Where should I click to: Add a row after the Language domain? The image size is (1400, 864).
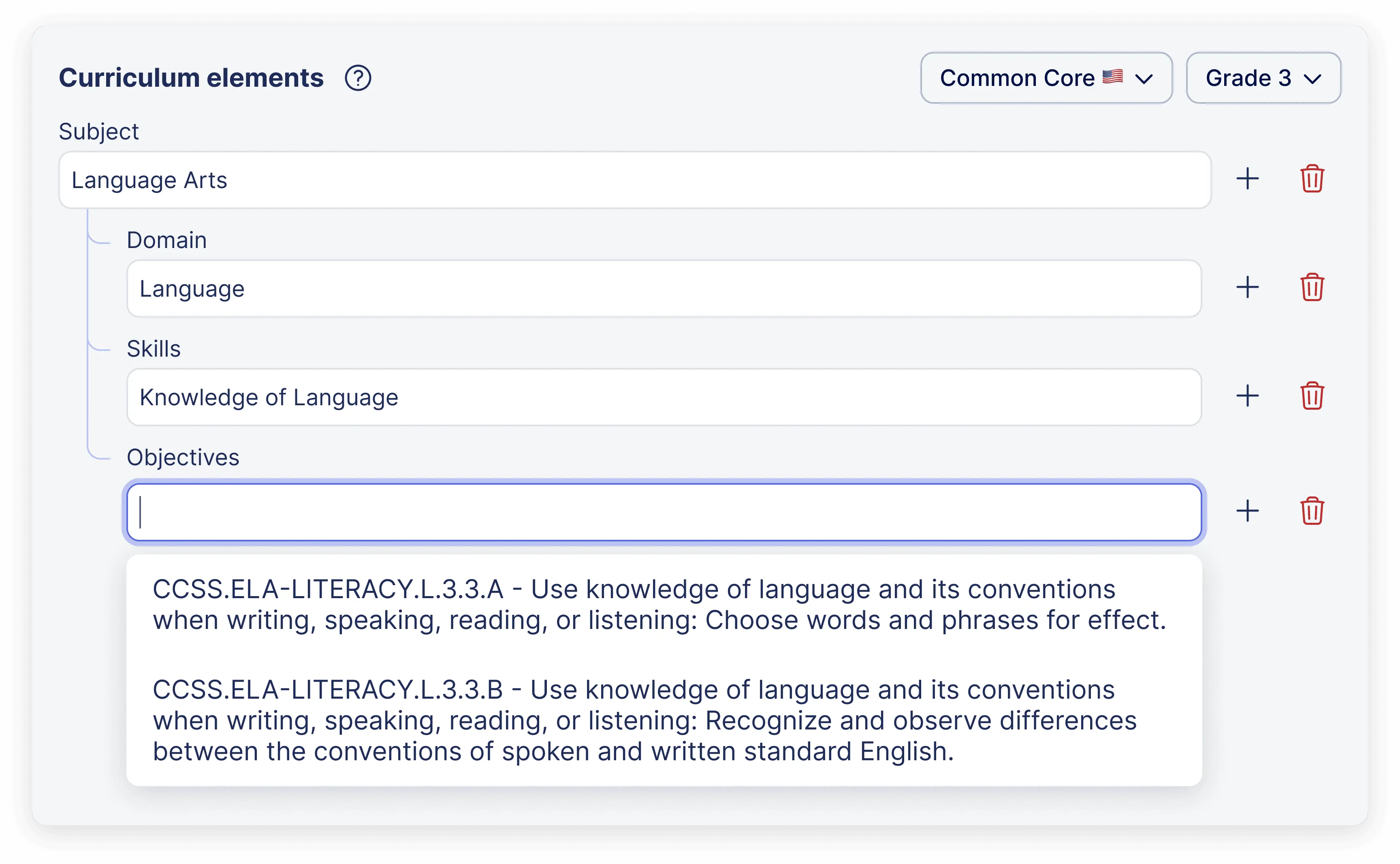(x=1248, y=287)
